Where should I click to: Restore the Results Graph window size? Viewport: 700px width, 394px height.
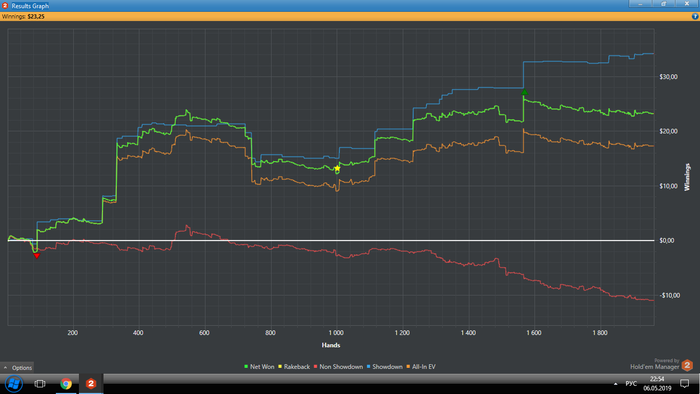click(663, 4)
